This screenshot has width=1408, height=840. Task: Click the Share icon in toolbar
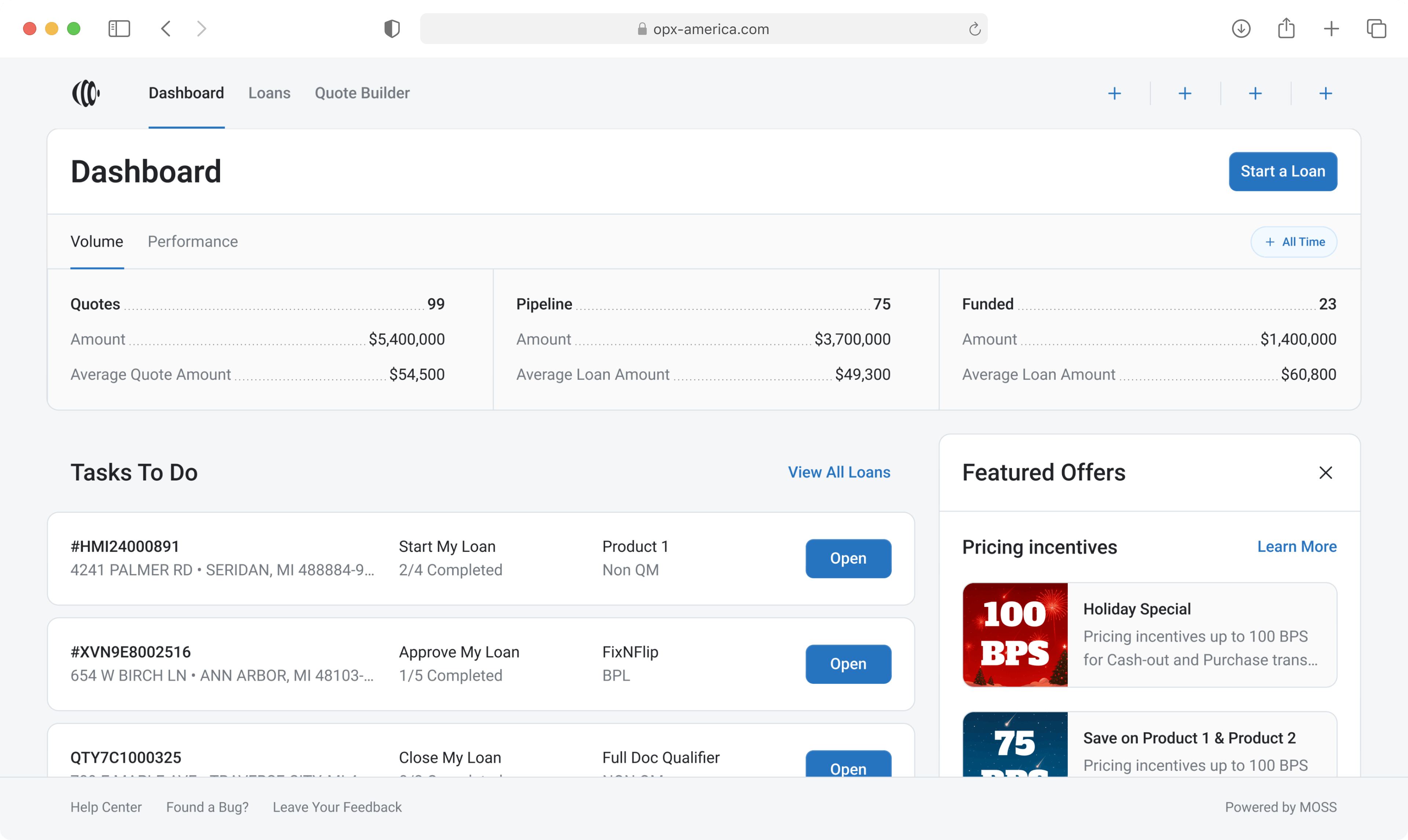(1286, 28)
